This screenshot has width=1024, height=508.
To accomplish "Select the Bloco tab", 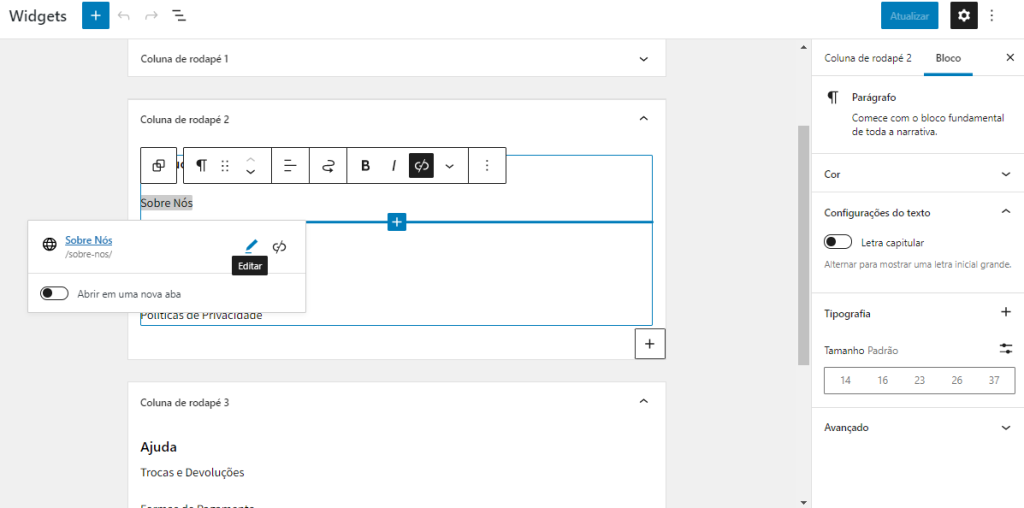I will (x=948, y=58).
